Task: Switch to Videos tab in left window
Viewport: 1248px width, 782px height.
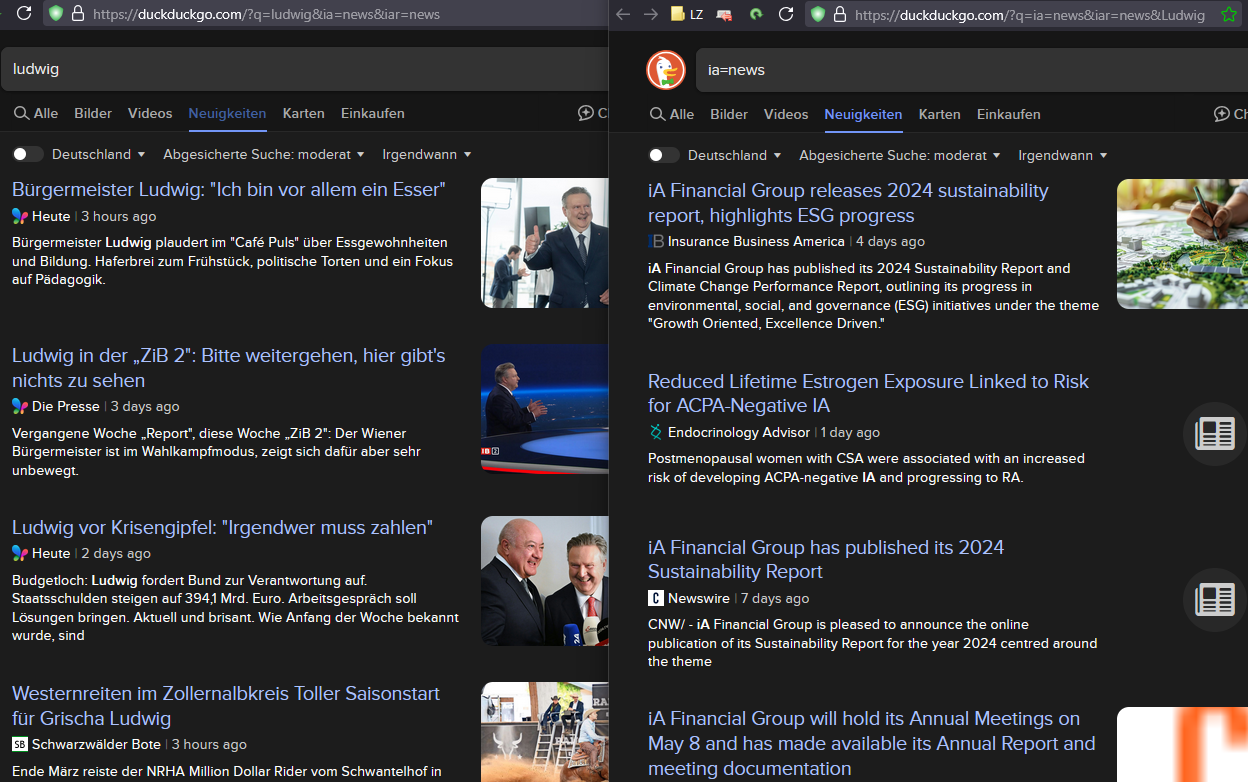Action: pos(150,113)
